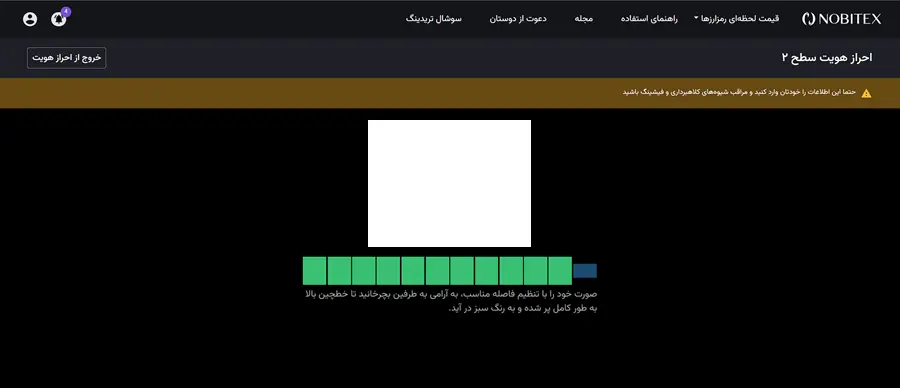Image resolution: width=900 pixels, height=388 pixels.
Task: Open the مجله menu item
Action: pyautogui.click(x=584, y=18)
